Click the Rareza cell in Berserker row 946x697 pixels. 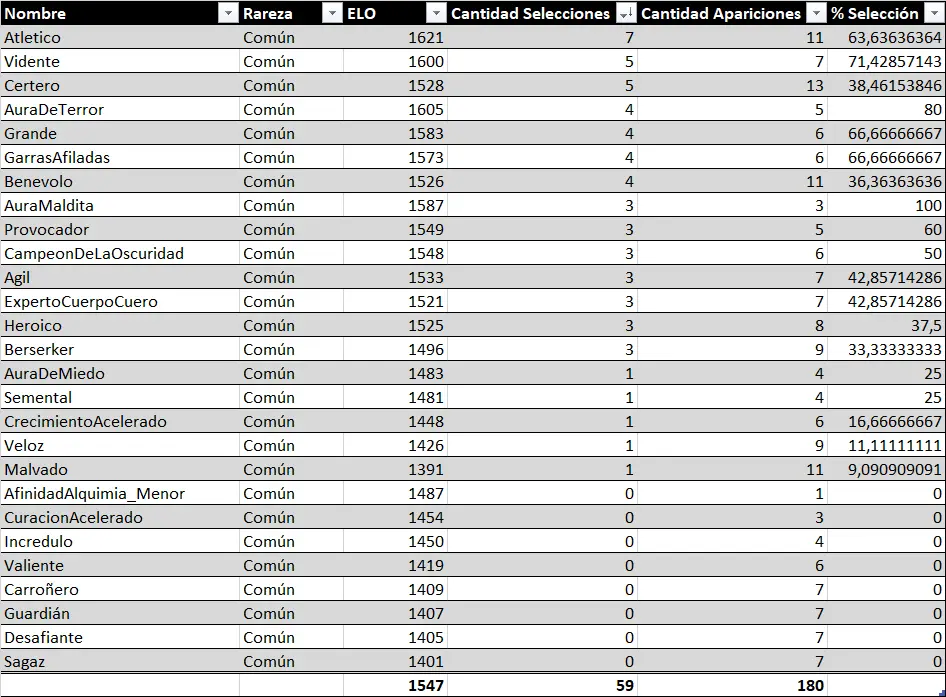pos(291,350)
